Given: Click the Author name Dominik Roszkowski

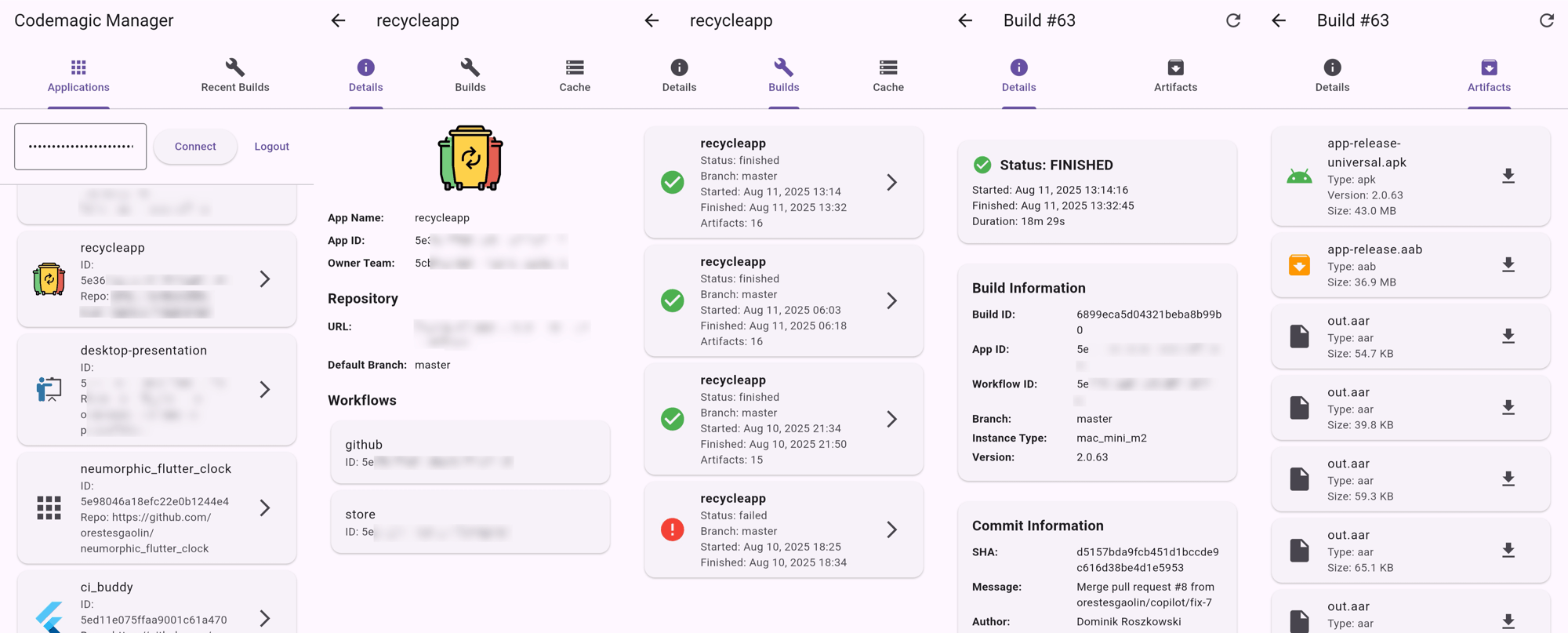Looking at the screenshot, I should 1129,622.
